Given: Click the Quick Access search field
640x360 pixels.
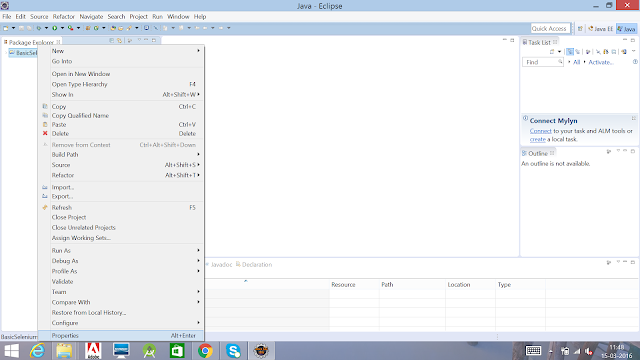Looking at the screenshot, I should pos(550,29).
